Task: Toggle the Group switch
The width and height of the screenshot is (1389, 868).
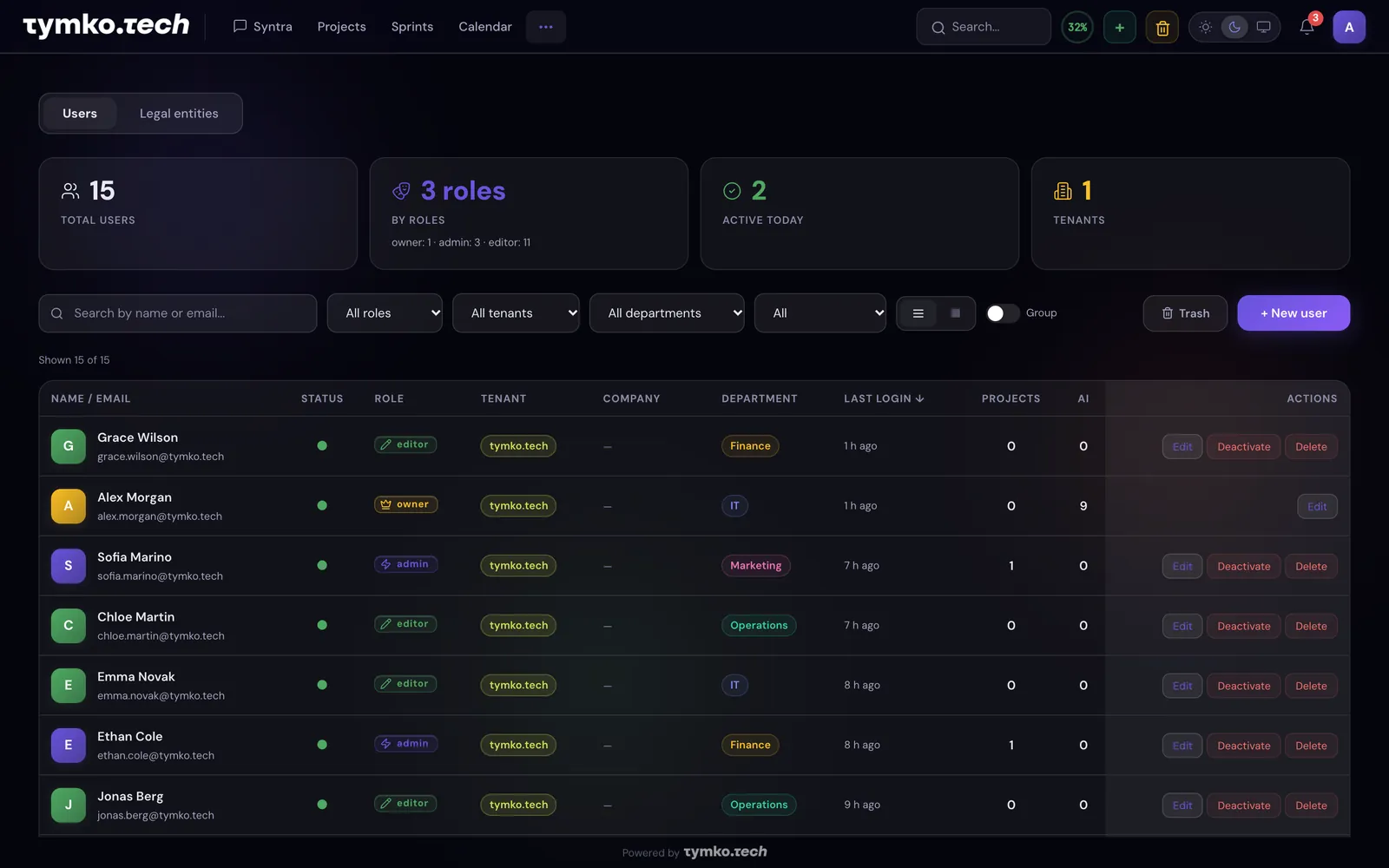Action: tap(1003, 313)
